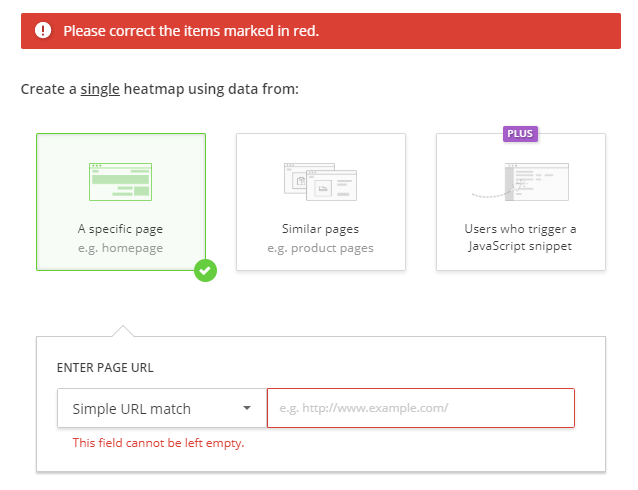Select the "A specific page" option card
Image resolution: width=638 pixels, height=490 pixels.
coord(120,202)
